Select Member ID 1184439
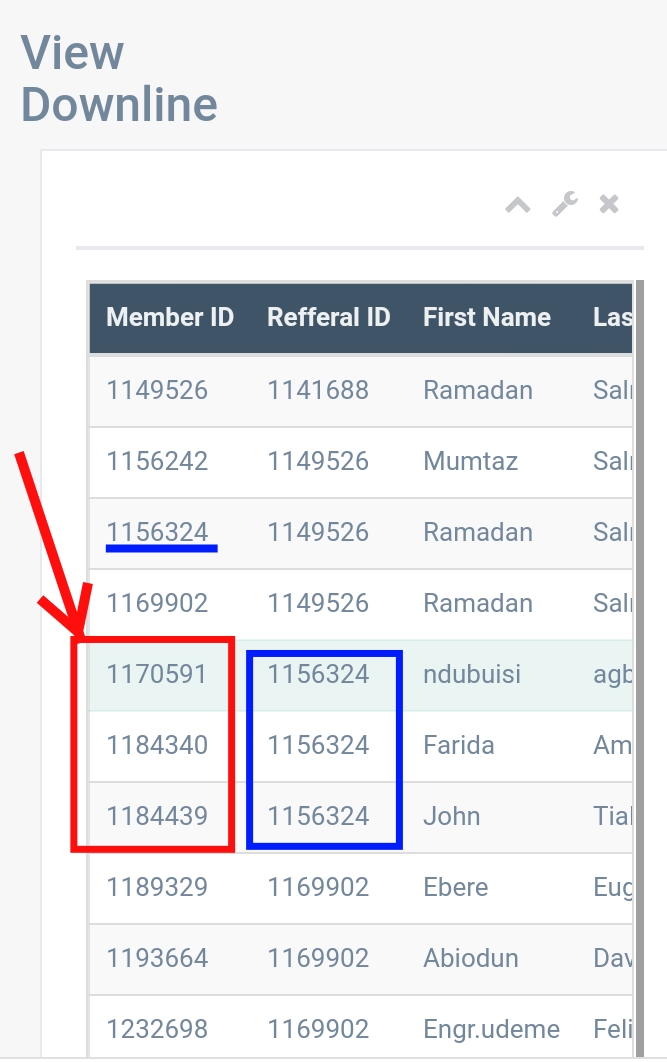The width and height of the screenshot is (667, 1062). point(157,816)
